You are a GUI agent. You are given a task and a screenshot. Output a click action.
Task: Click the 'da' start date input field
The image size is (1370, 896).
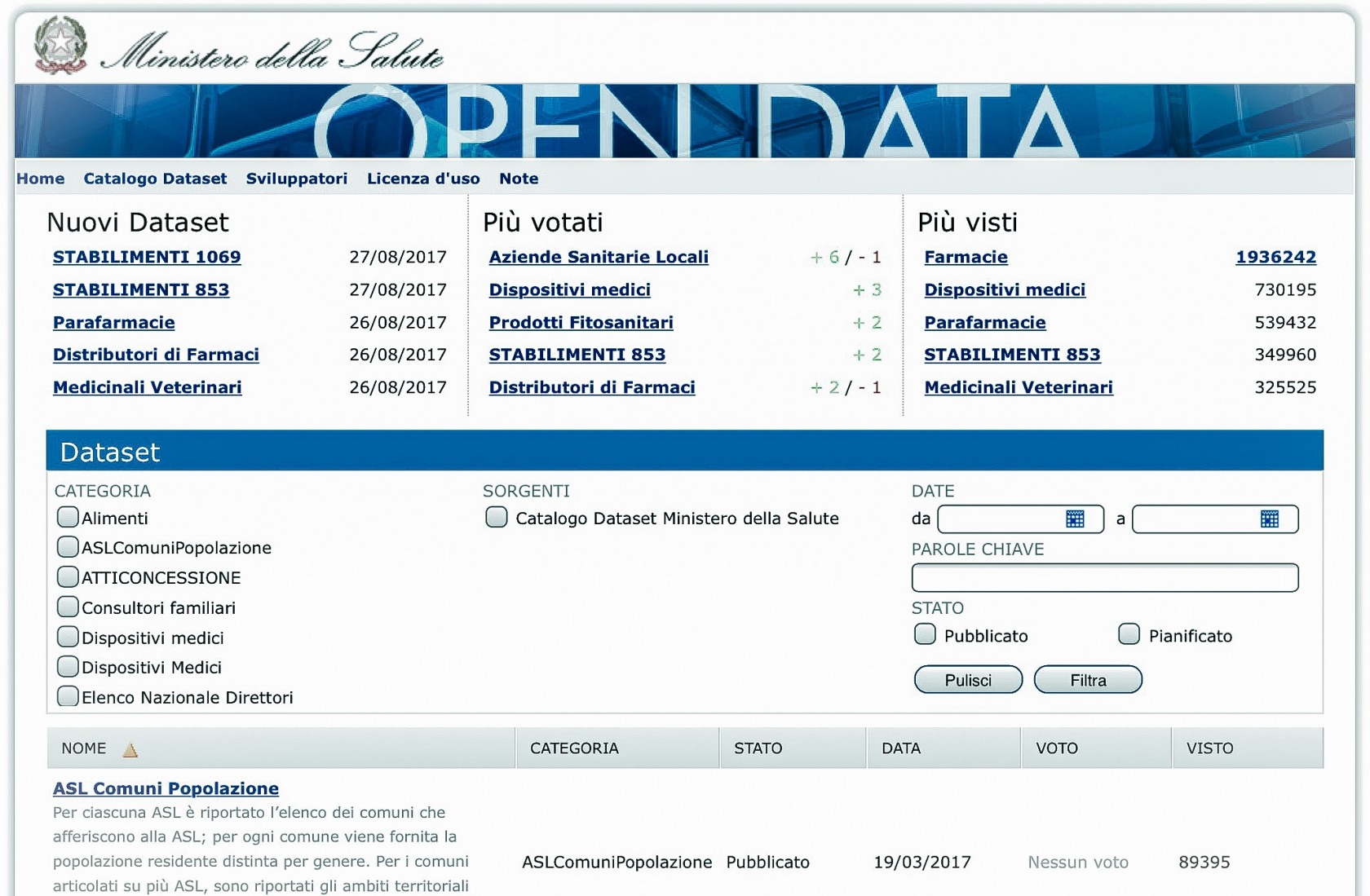point(1021,519)
